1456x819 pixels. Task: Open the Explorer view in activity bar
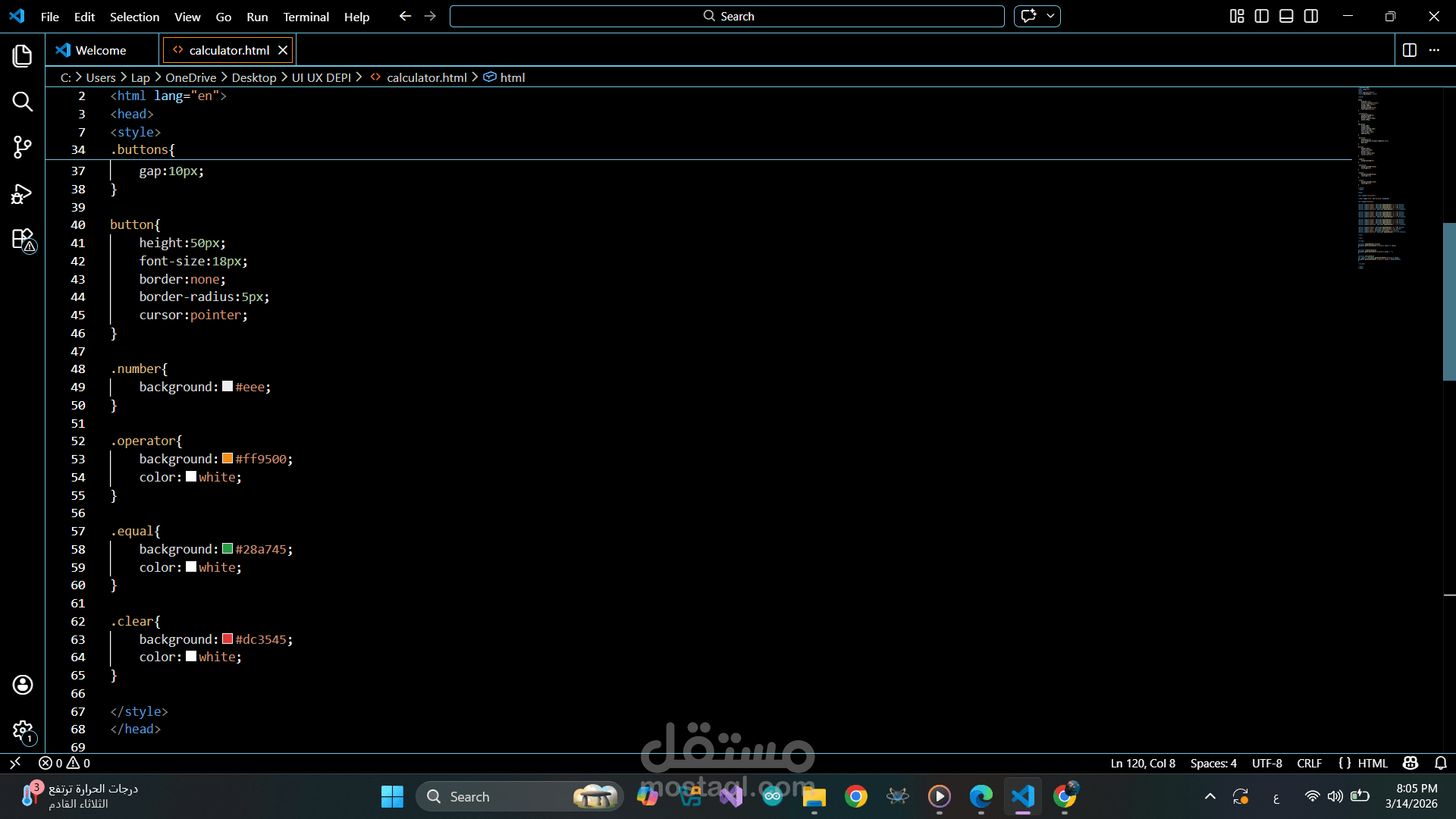click(x=22, y=55)
